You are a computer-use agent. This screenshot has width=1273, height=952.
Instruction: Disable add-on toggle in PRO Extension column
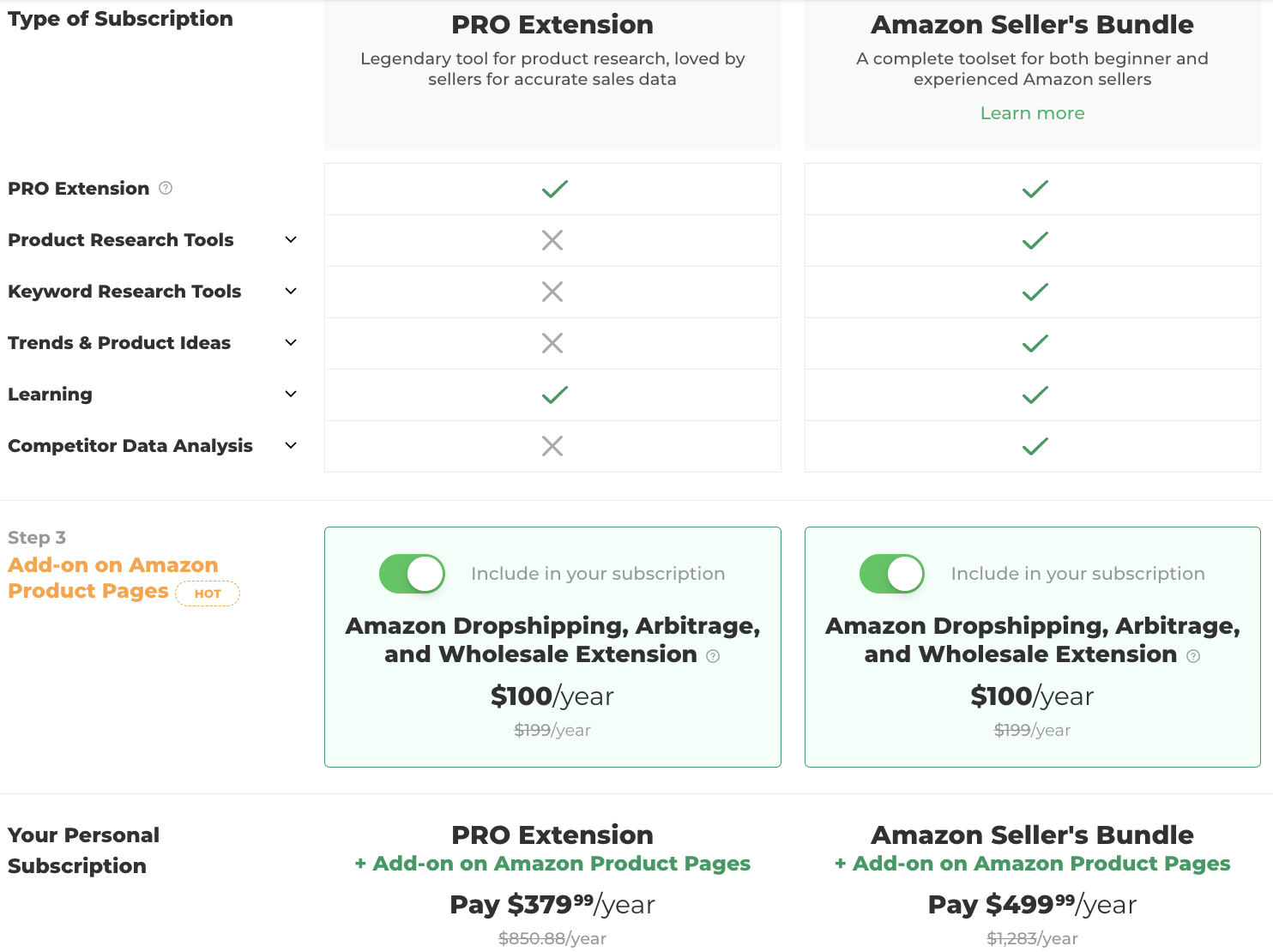(412, 574)
